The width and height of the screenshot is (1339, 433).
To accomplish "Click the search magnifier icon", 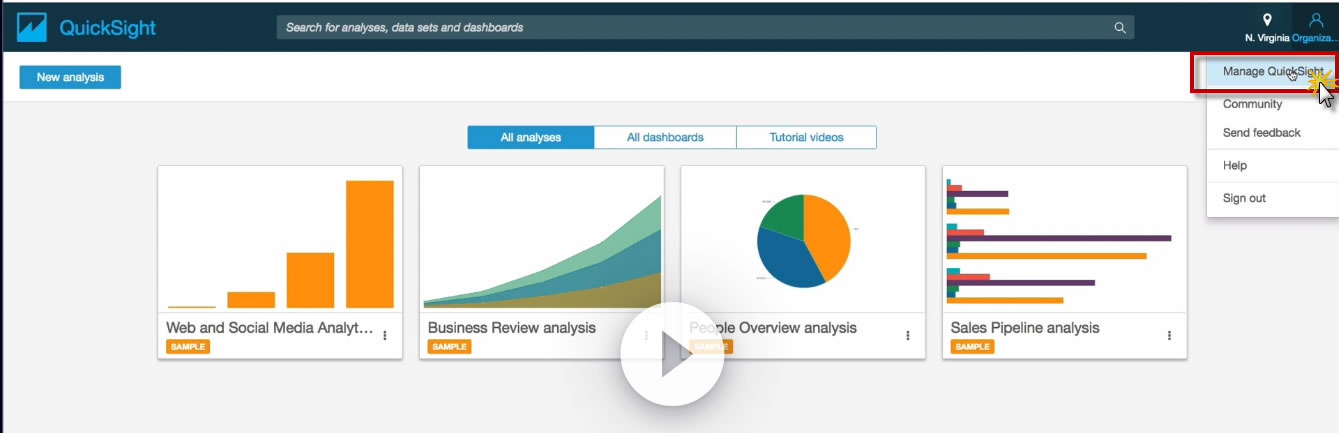I will (x=1120, y=28).
